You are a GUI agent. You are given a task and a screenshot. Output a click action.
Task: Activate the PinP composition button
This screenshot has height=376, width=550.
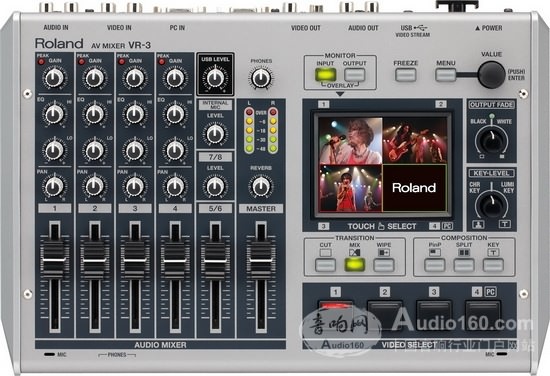[435, 265]
